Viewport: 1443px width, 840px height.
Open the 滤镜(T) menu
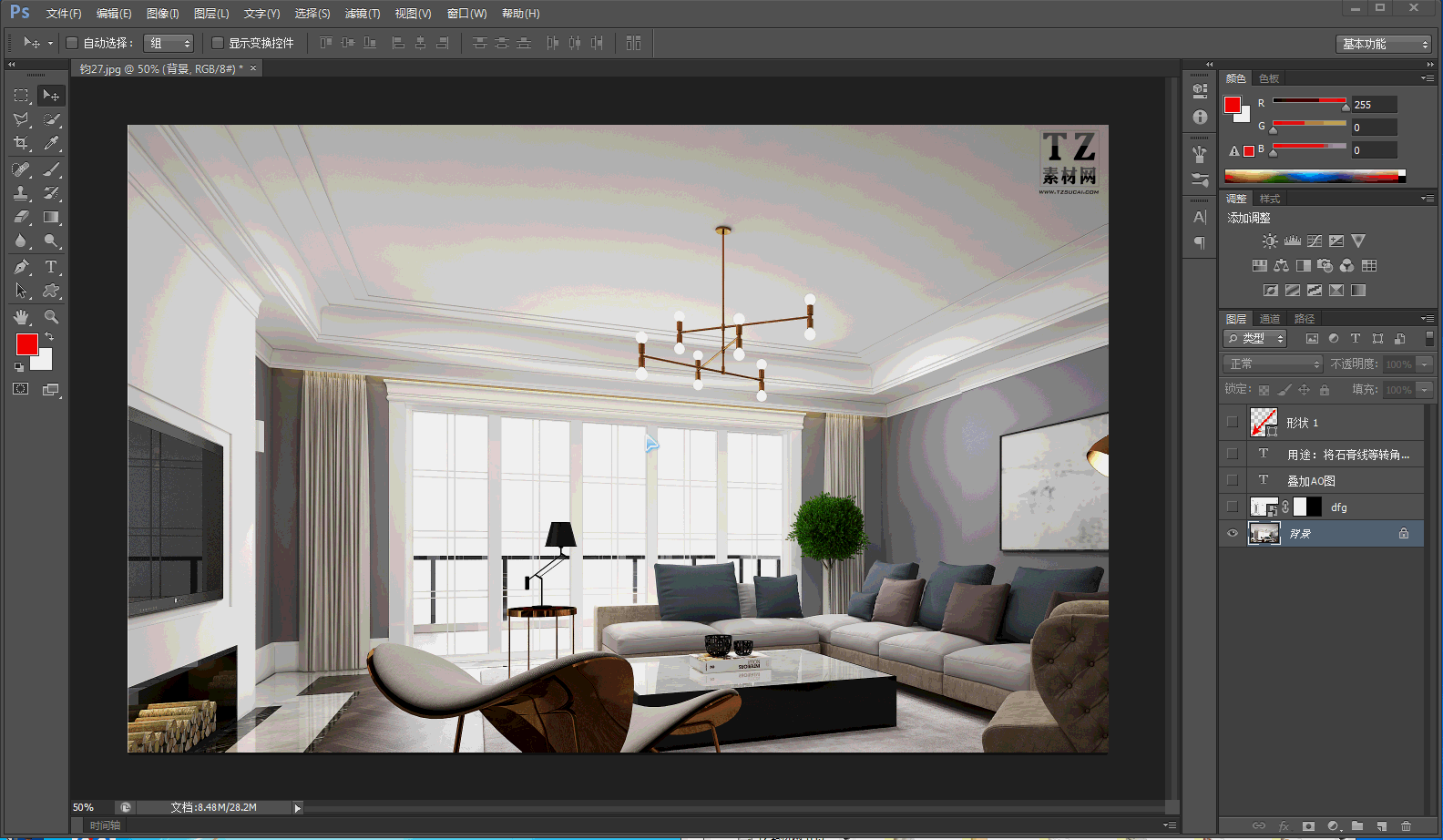[363, 14]
